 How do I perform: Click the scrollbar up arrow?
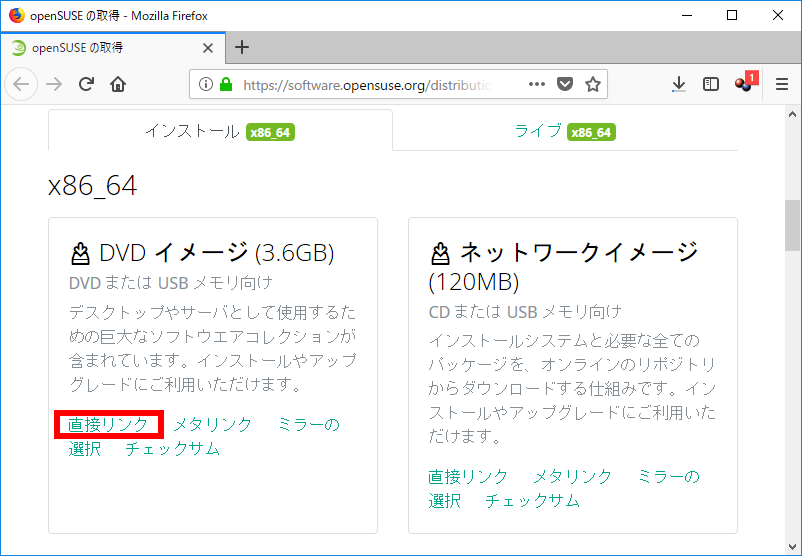point(793,115)
